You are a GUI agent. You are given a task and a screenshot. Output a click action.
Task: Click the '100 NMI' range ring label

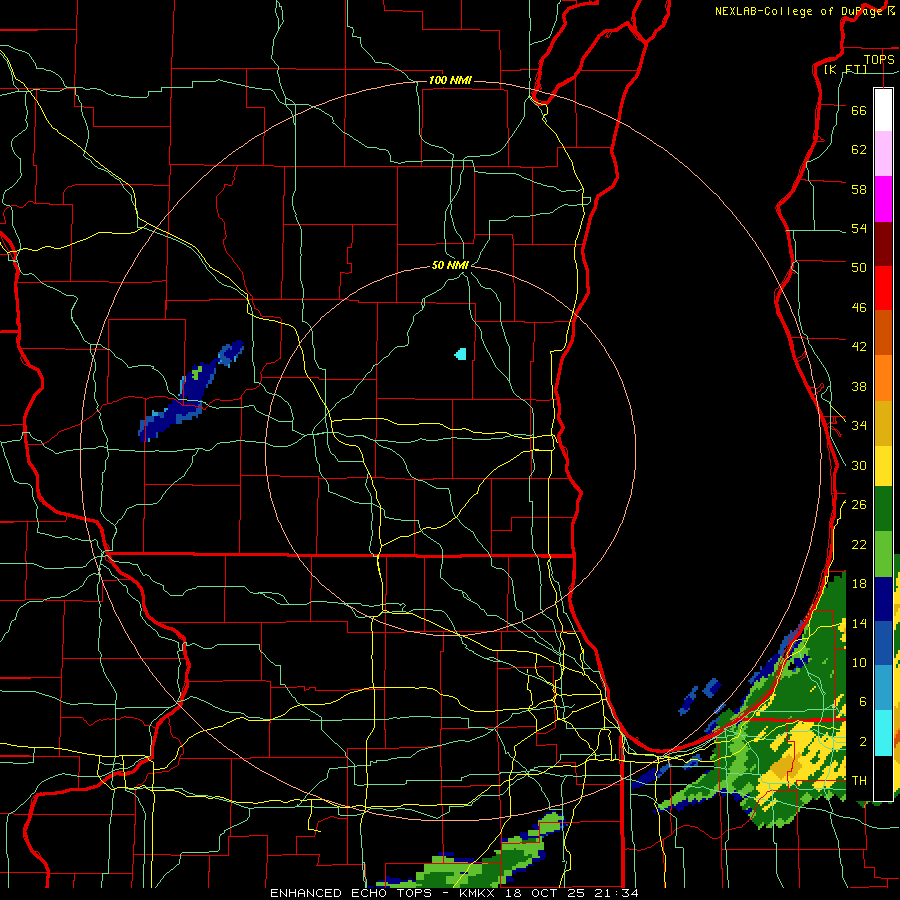tap(450, 80)
